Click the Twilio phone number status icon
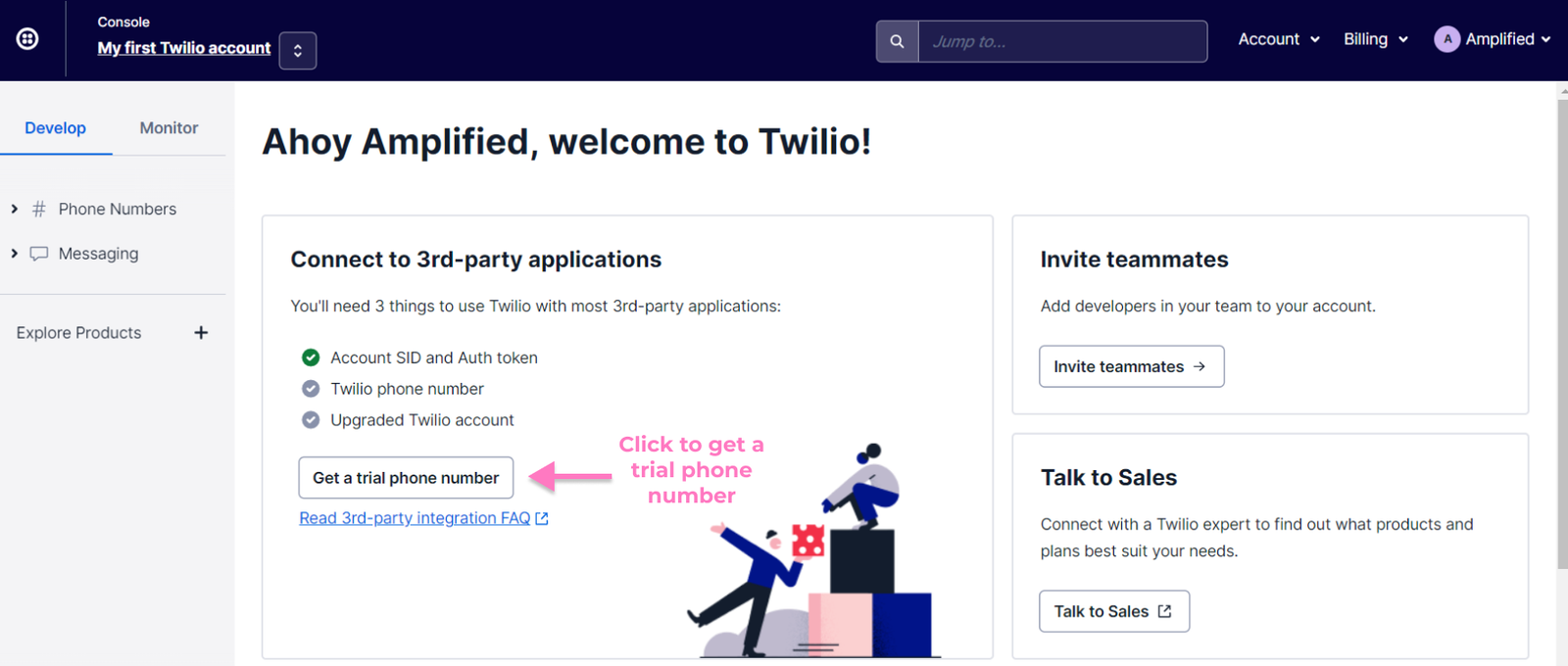This screenshot has height=666, width=1568. [x=311, y=389]
